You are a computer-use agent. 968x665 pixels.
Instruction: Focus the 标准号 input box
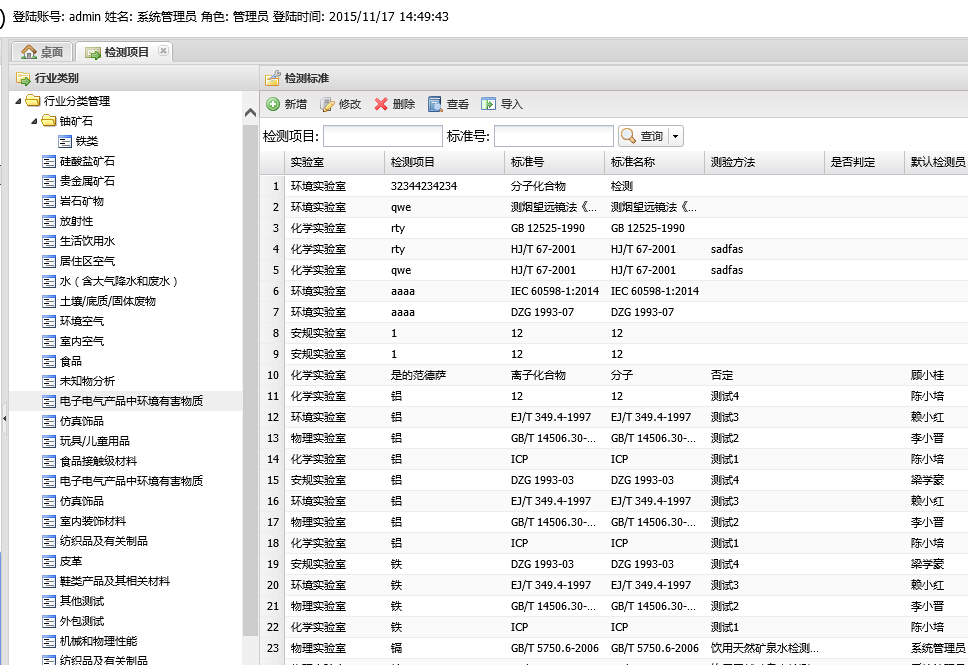(553, 136)
